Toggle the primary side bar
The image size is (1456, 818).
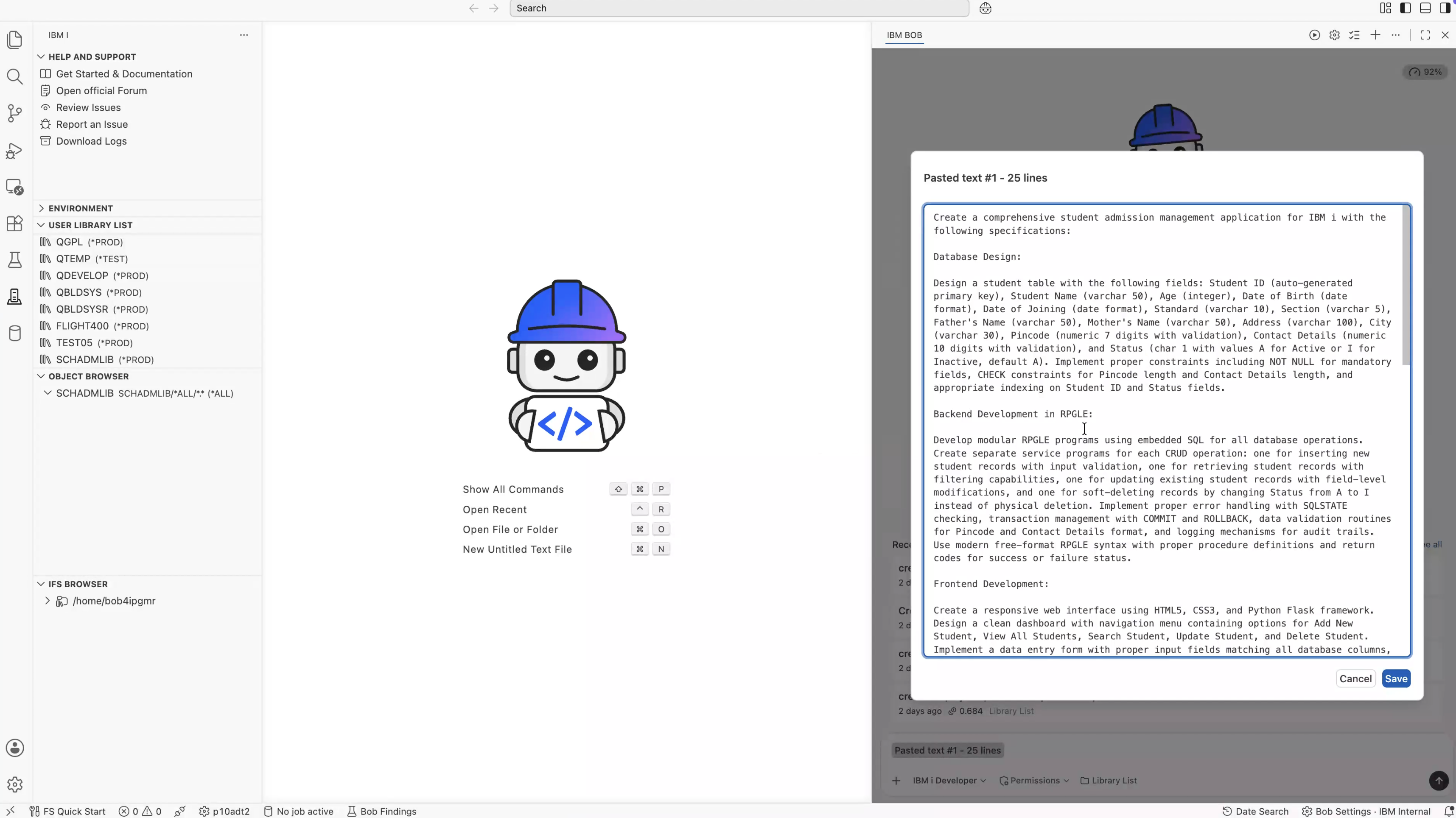tap(1405, 8)
